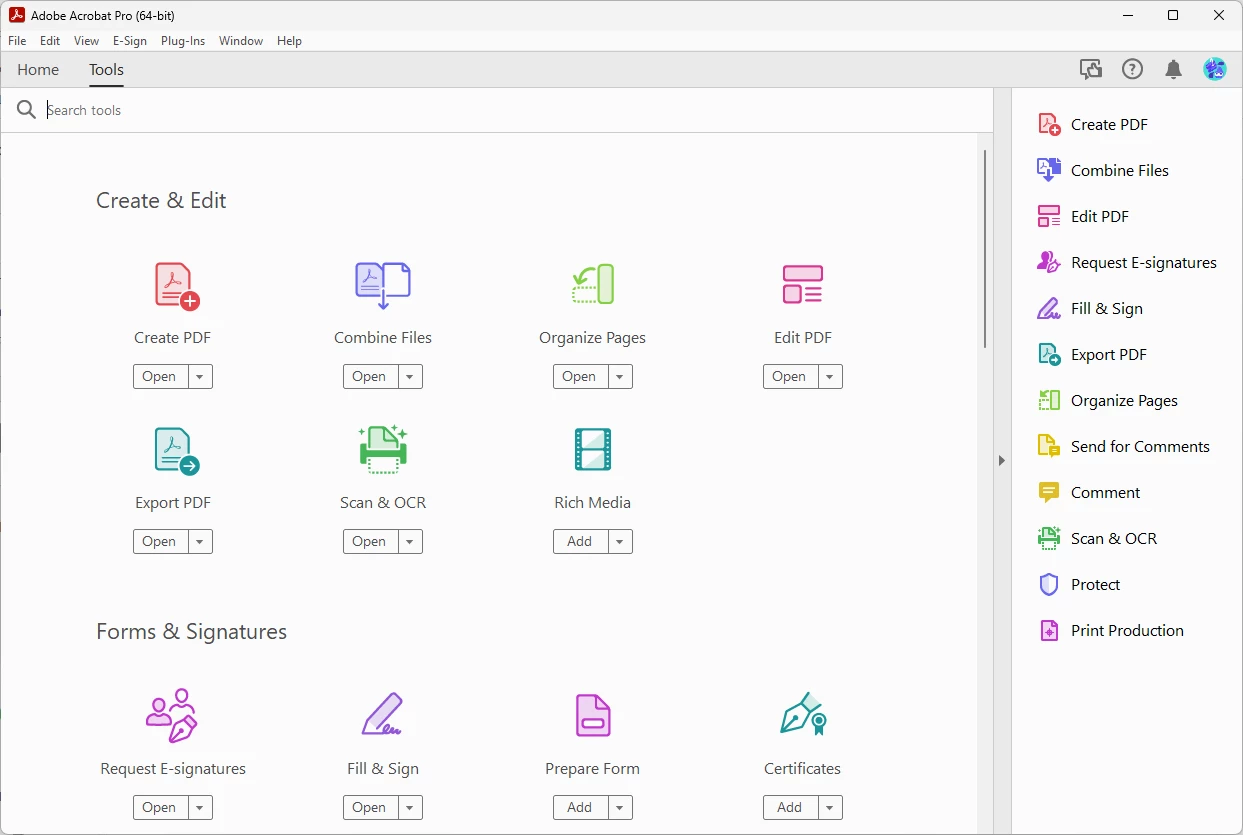
Task: Select Request E-signatures icon in right sidebar
Action: click(x=1049, y=263)
